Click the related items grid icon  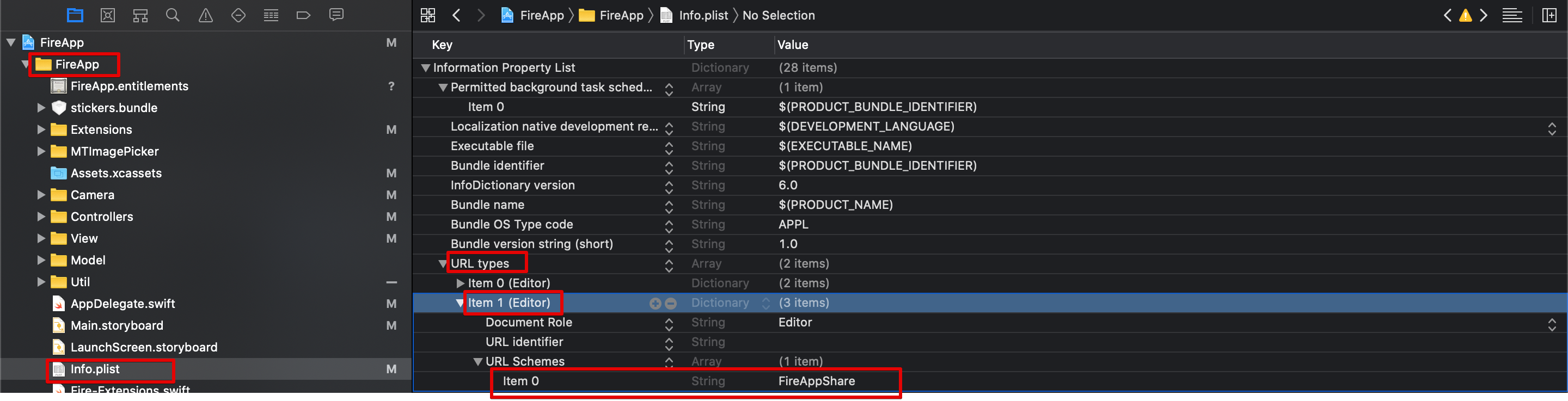pyautogui.click(x=428, y=15)
